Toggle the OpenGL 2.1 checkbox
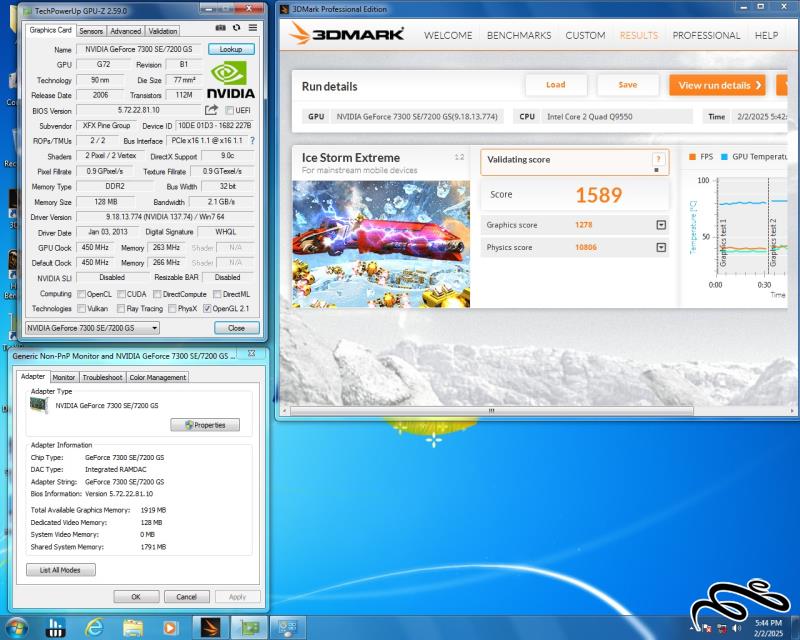Screen dimensions: 800x640 pyautogui.click(x=207, y=308)
